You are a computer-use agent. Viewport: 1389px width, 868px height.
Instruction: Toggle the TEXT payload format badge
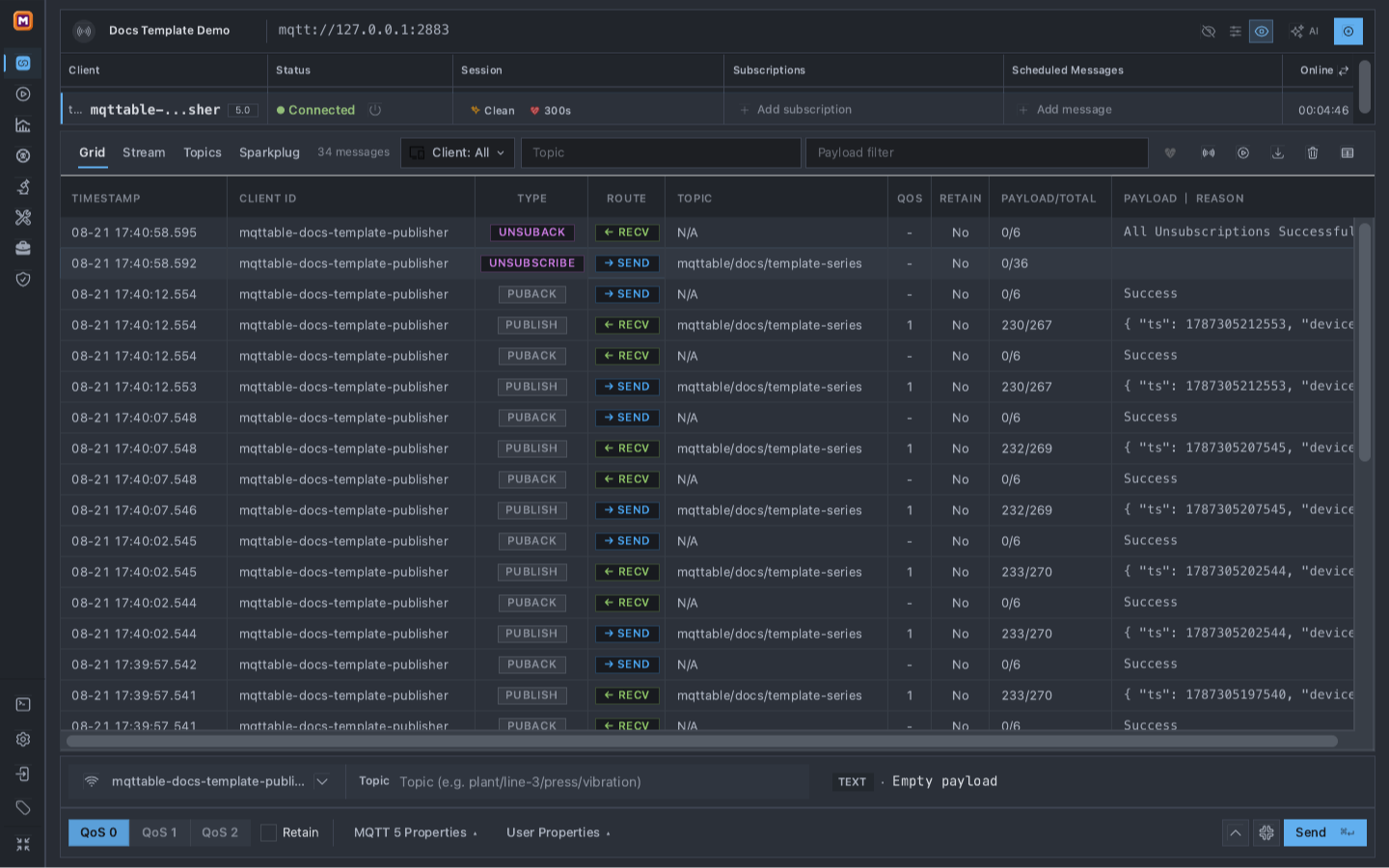[x=852, y=782]
